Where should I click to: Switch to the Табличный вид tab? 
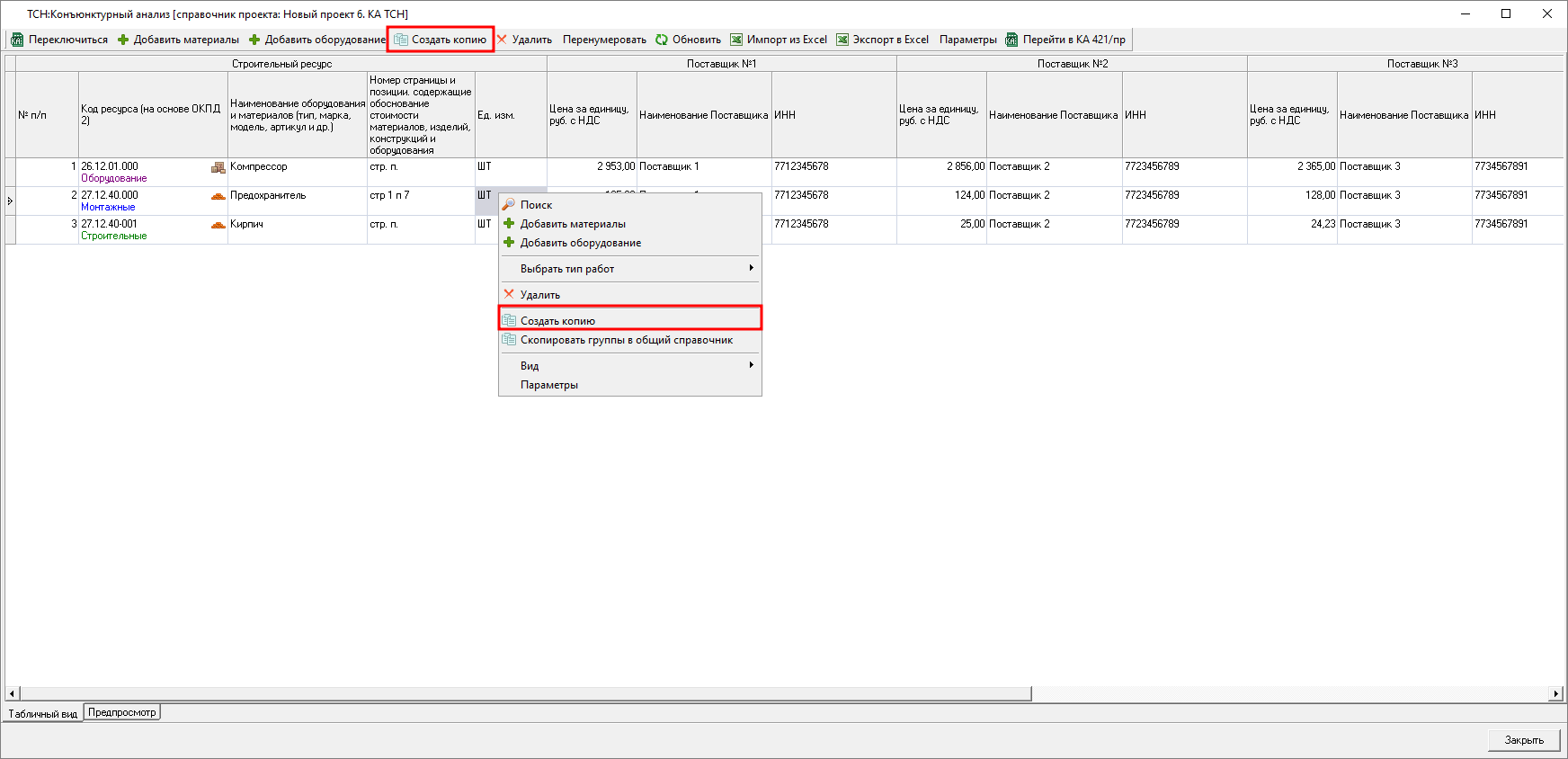43,714
